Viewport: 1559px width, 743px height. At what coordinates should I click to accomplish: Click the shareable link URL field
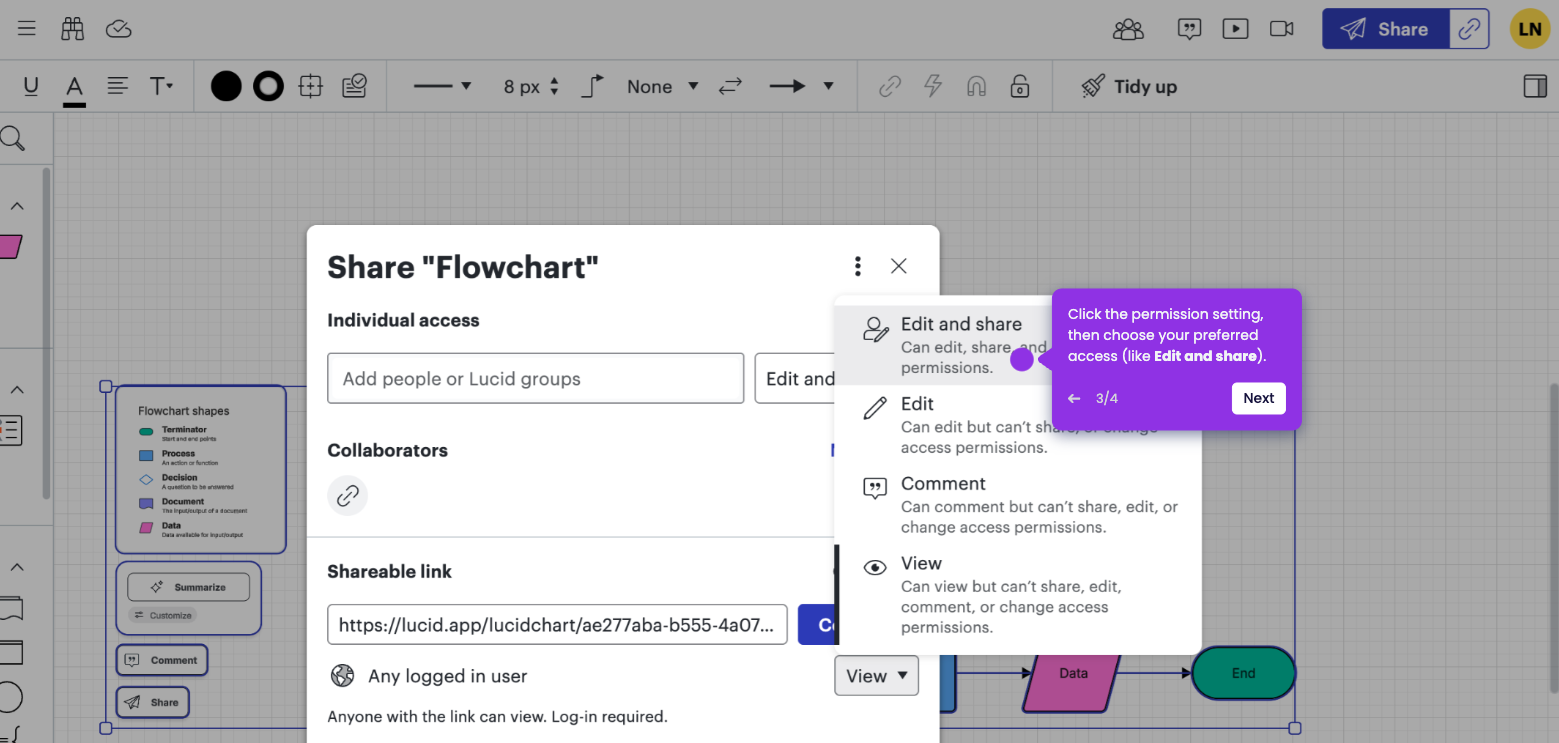(557, 625)
